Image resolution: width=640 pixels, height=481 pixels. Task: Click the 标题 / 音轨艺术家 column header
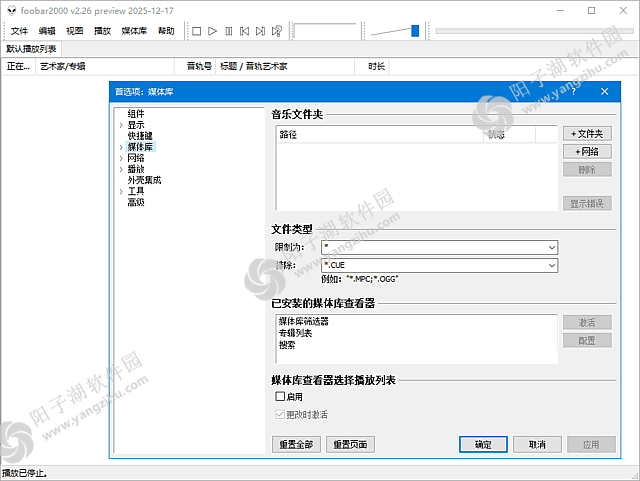tap(285, 66)
